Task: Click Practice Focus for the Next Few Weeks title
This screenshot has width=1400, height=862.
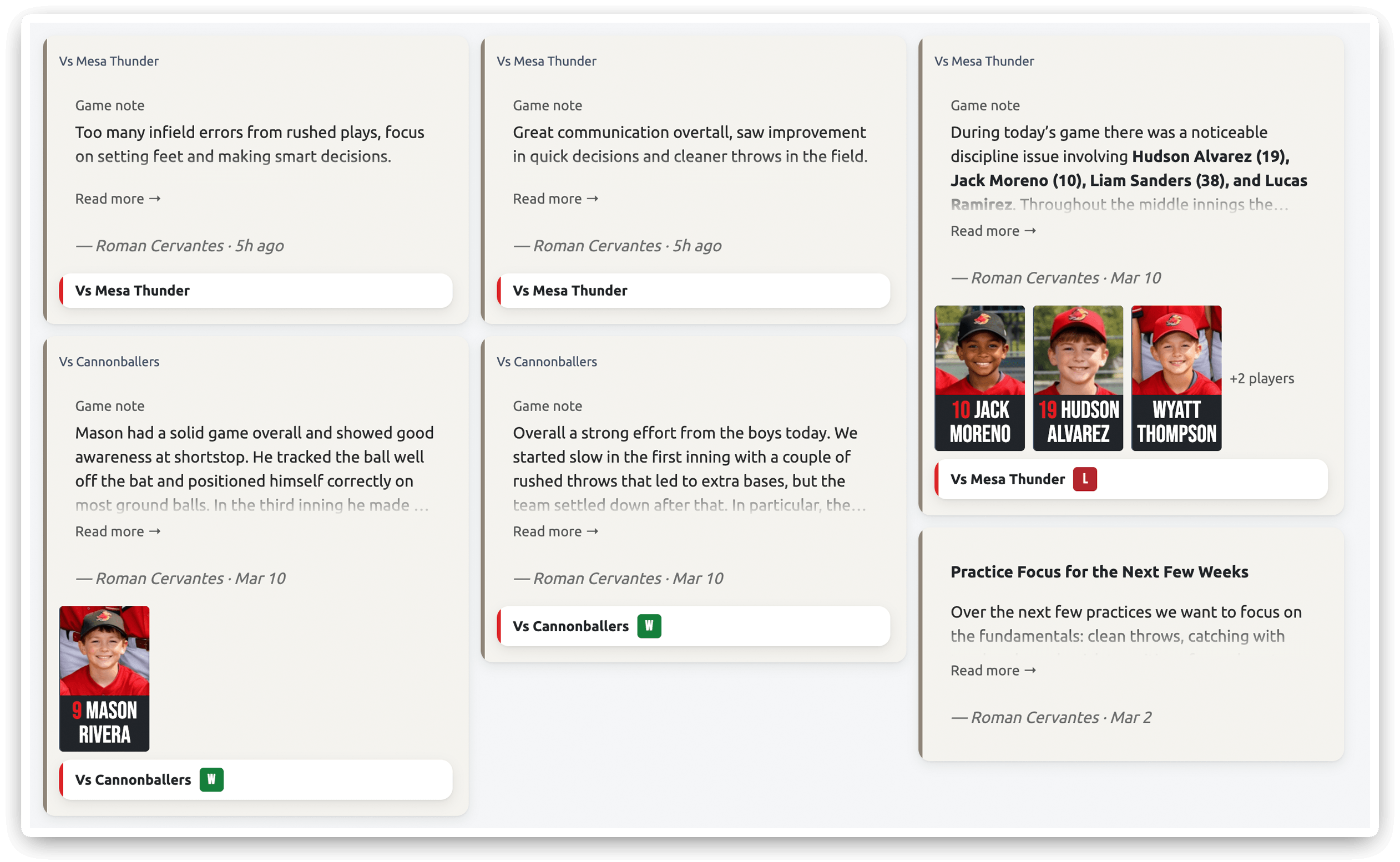Action: click(x=1098, y=572)
